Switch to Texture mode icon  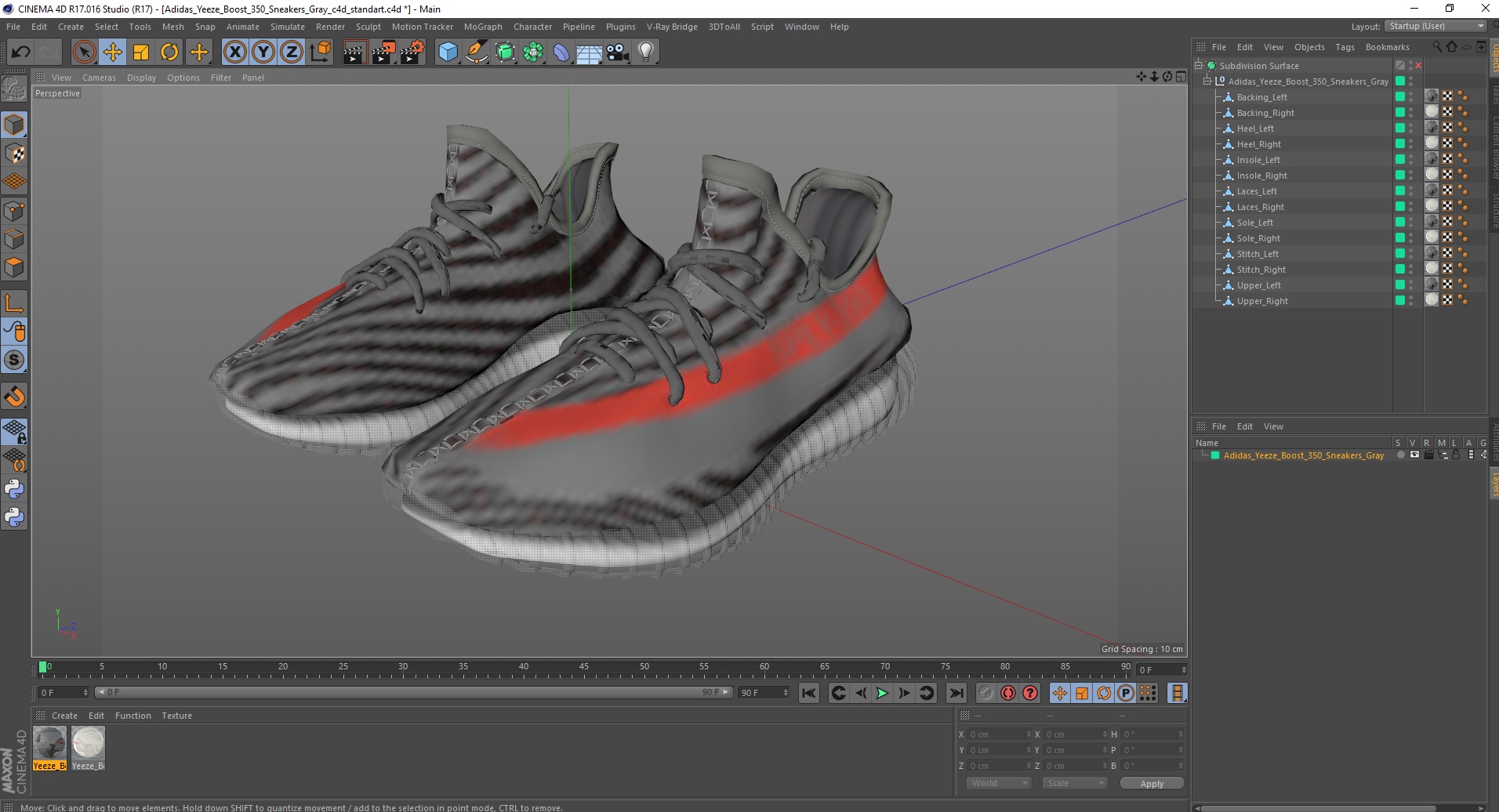[14, 154]
